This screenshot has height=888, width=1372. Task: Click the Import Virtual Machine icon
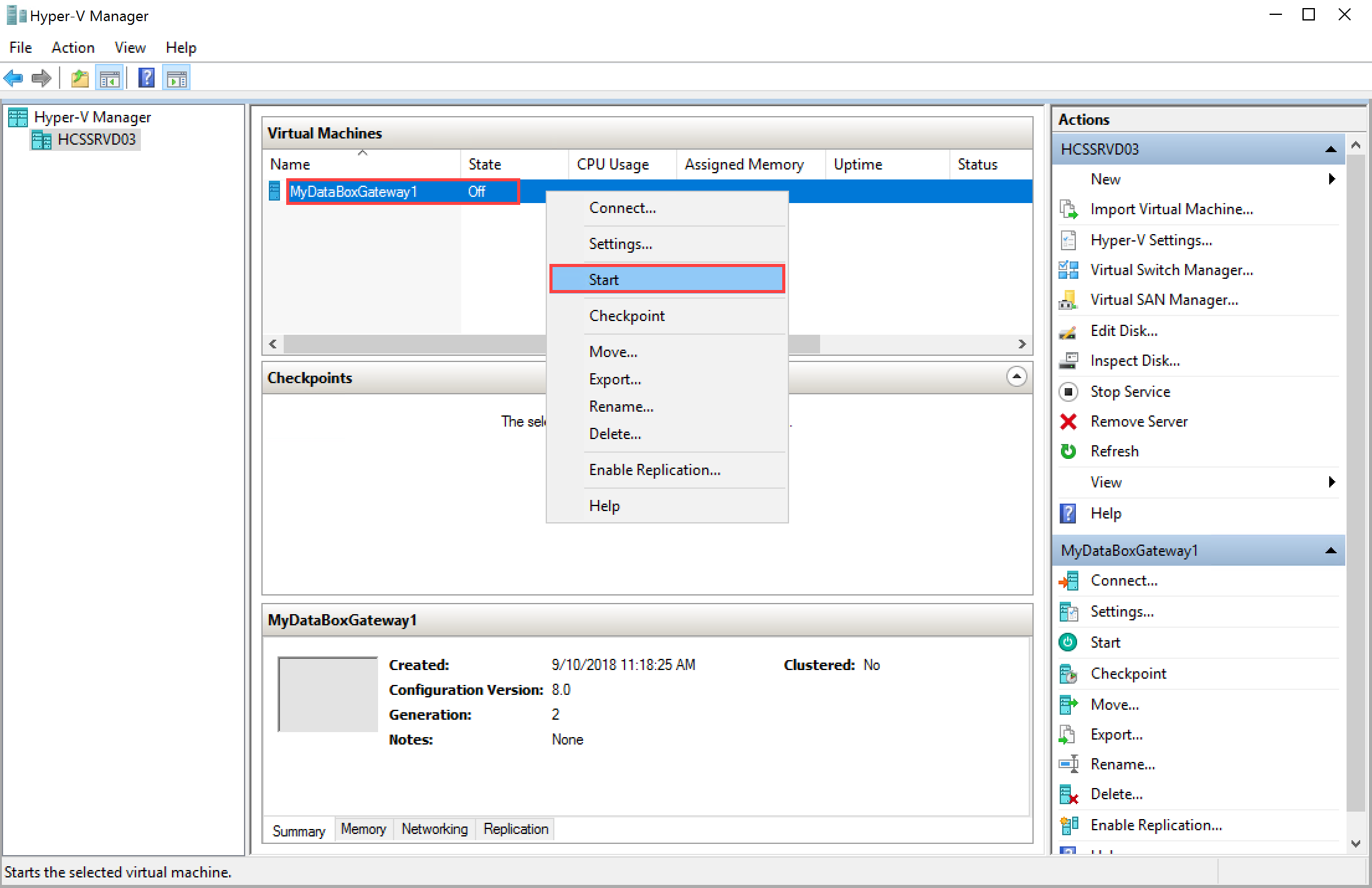[x=1069, y=208]
